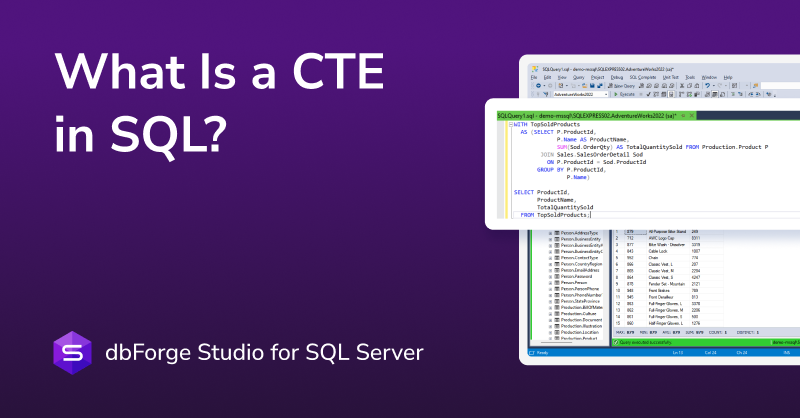Collapse the WITH TopSoldProducts code block

point(510,124)
